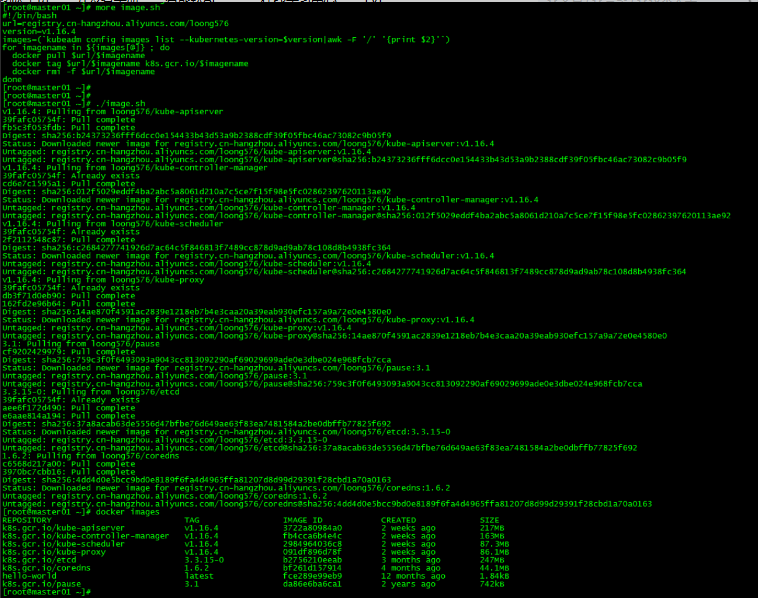Click the SIZE column header

pyautogui.click(x=490, y=520)
